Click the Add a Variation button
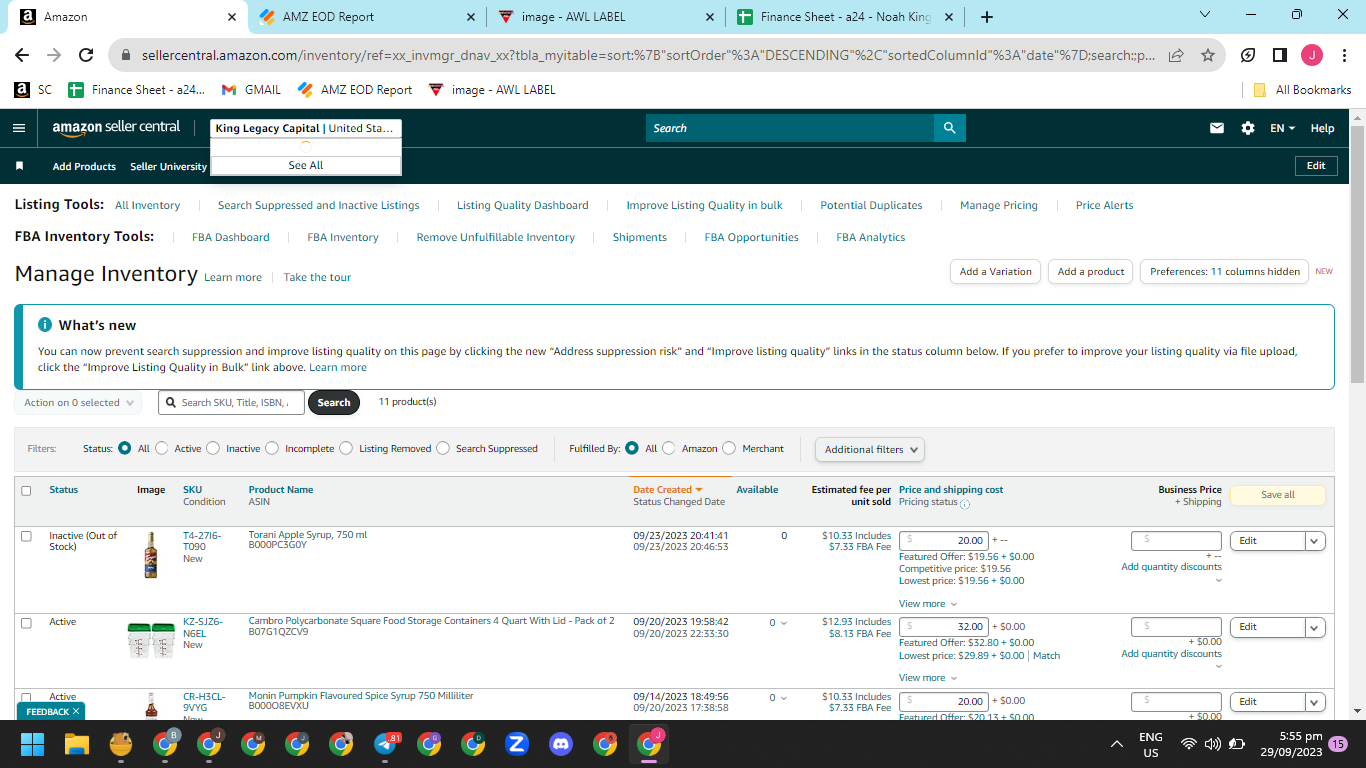The width and height of the screenshot is (1366, 768). tap(995, 272)
